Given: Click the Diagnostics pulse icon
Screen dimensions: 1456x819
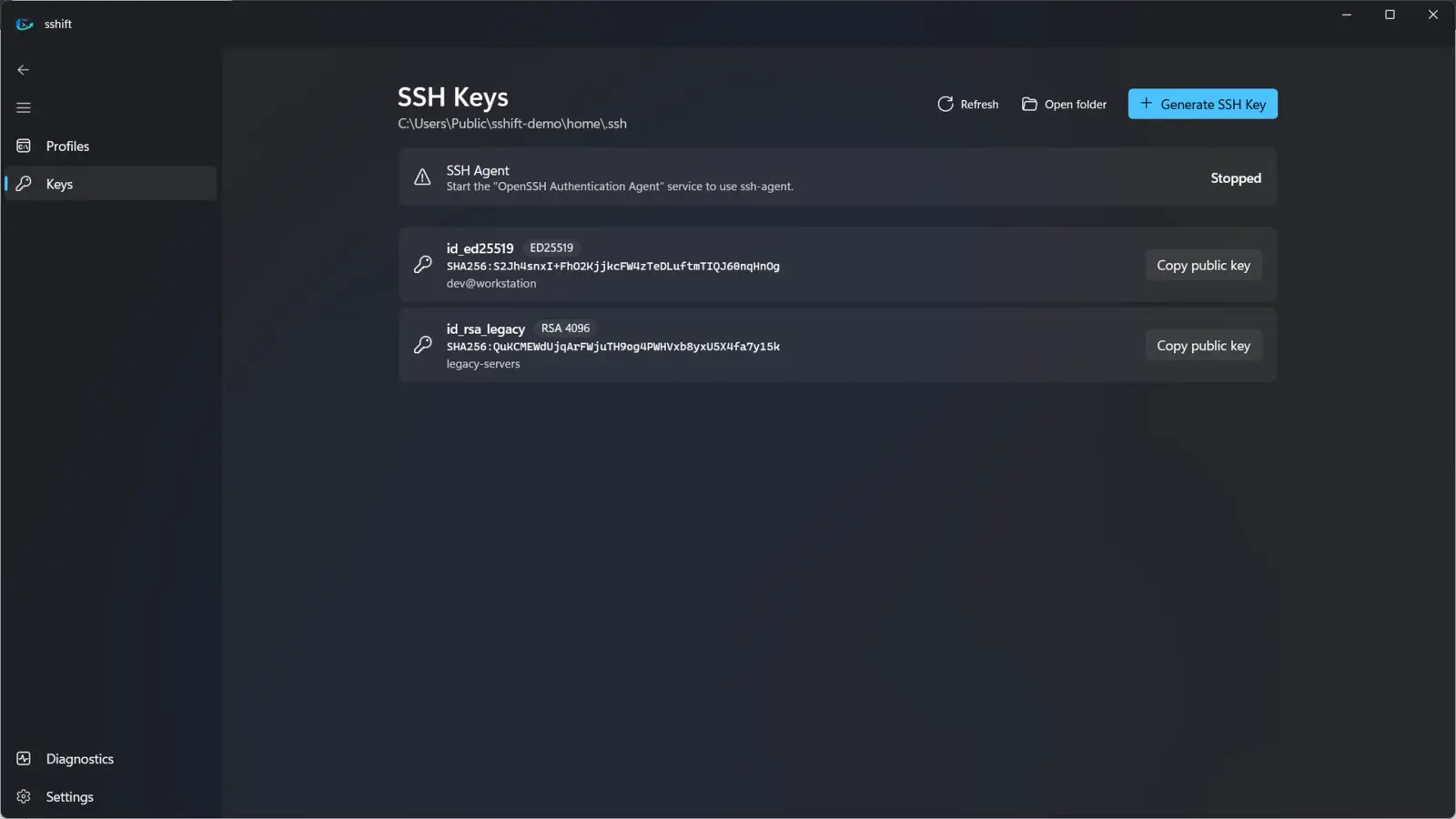Looking at the screenshot, I should click(24, 758).
